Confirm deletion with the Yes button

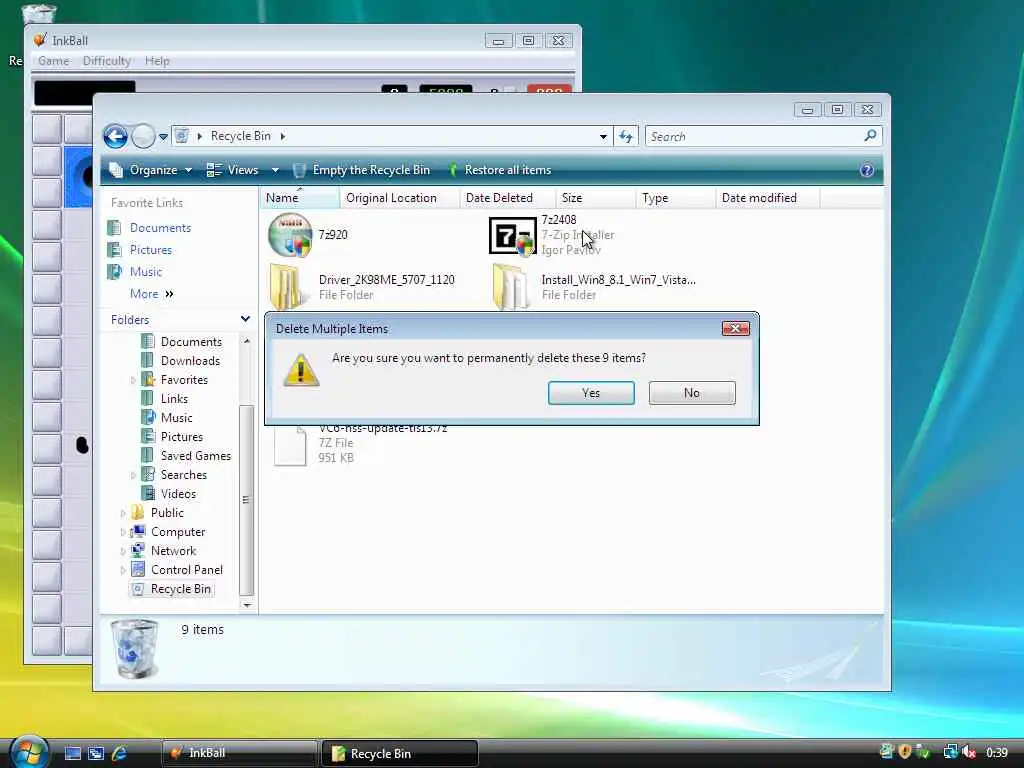pos(591,392)
